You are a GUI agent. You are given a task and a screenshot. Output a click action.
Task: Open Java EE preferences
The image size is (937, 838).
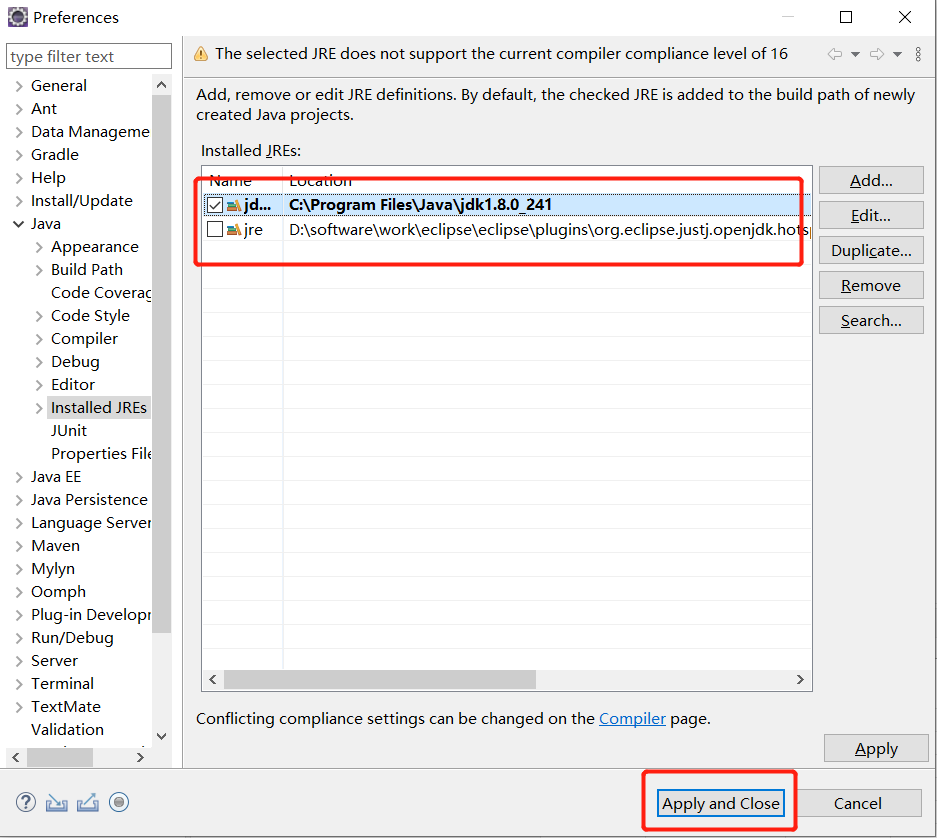point(56,477)
